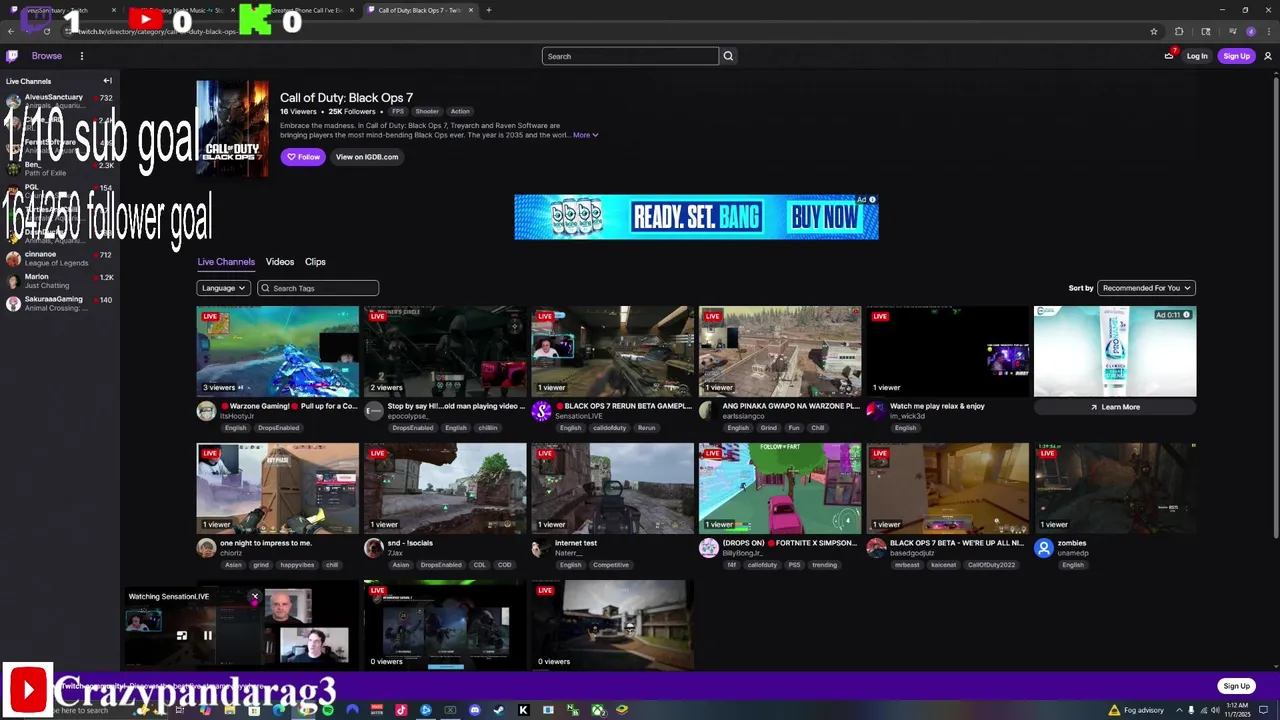Click the browser address bar URL
1280x720 pixels.
pyautogui.click(x=160, y=31)
